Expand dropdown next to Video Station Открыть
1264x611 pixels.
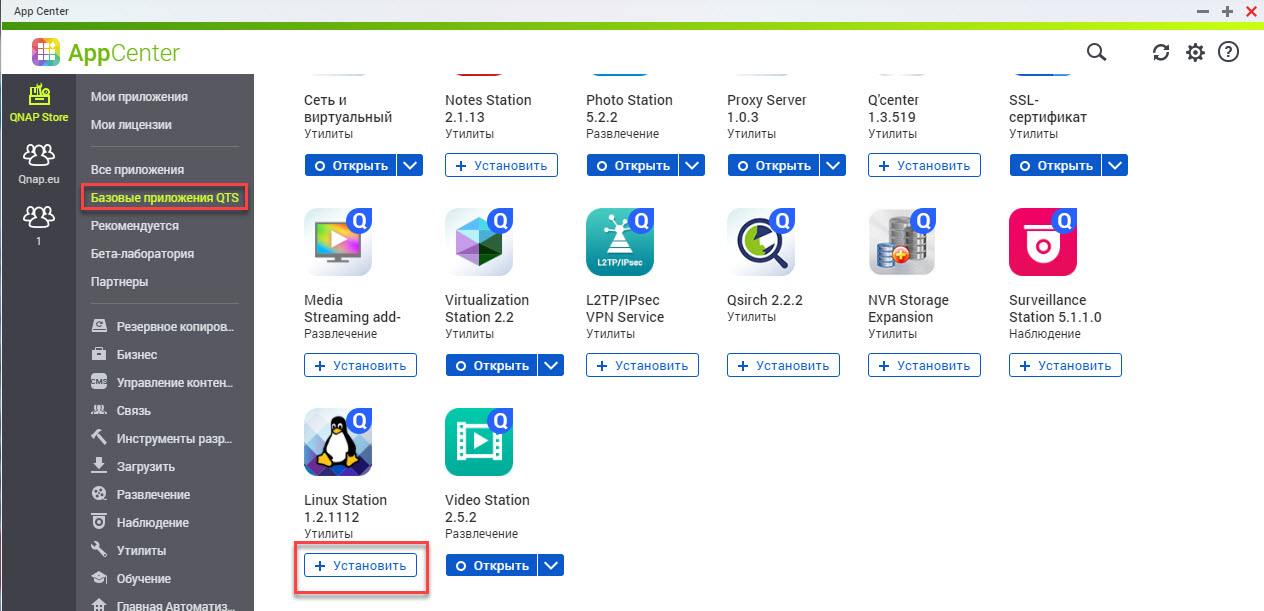[551, 565]
